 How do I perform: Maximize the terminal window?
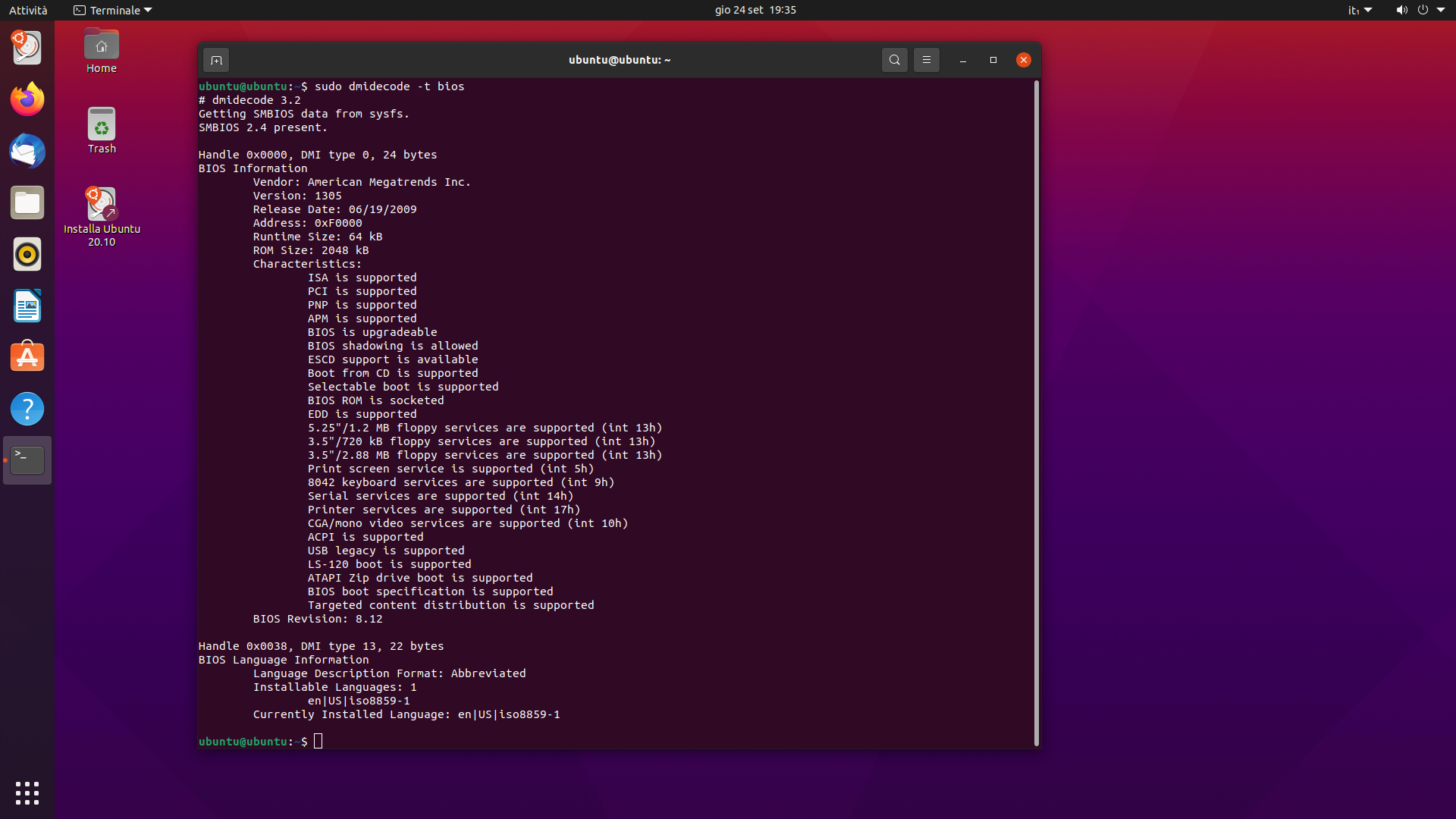pos(993,60)
